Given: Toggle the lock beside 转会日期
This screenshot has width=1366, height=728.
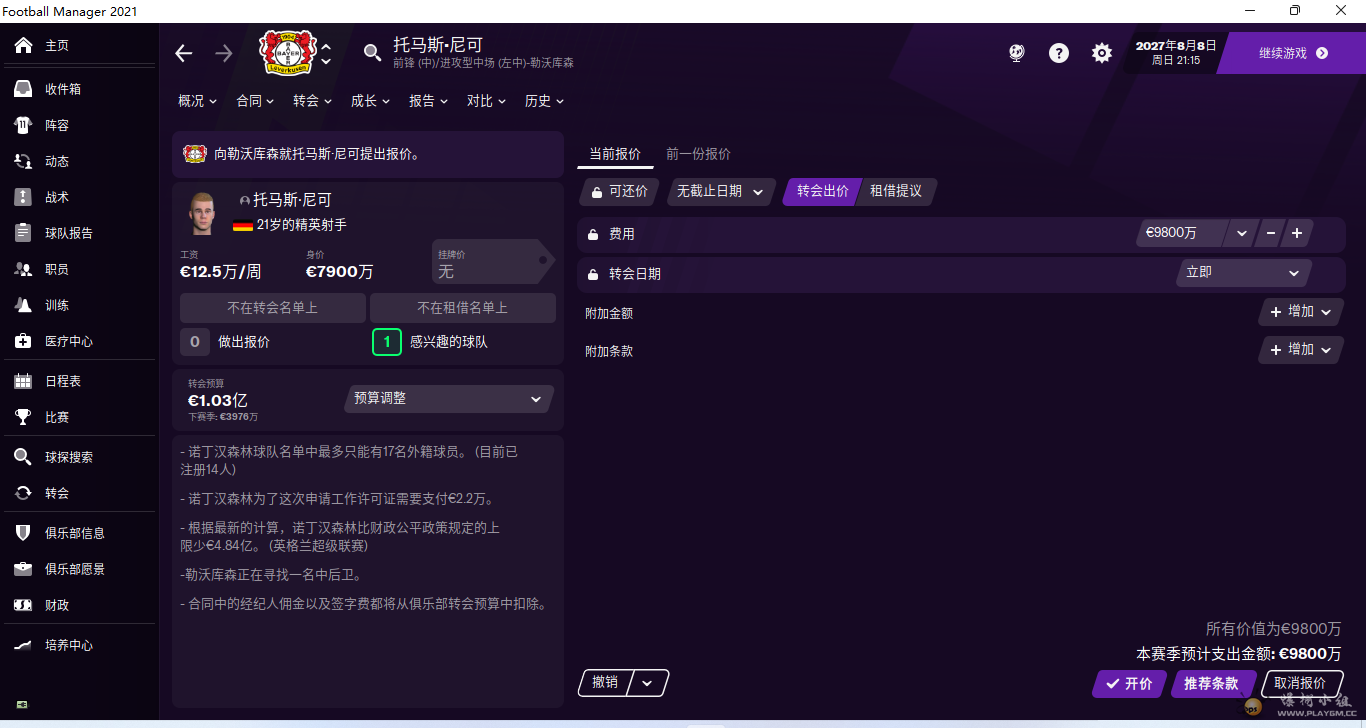Looking at the screenshot, I should pos(593,274).
